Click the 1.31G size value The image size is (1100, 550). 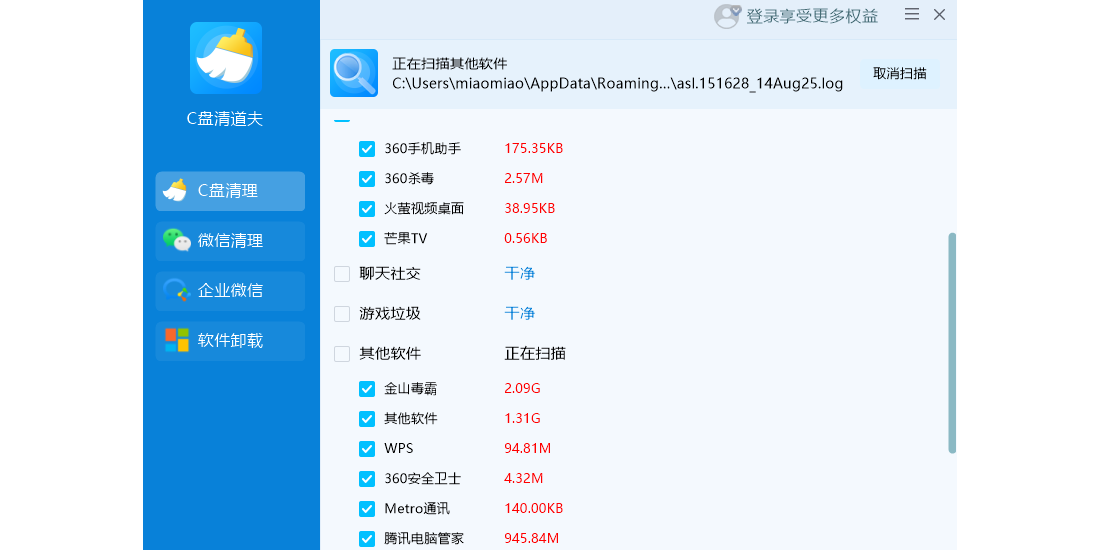523,419
